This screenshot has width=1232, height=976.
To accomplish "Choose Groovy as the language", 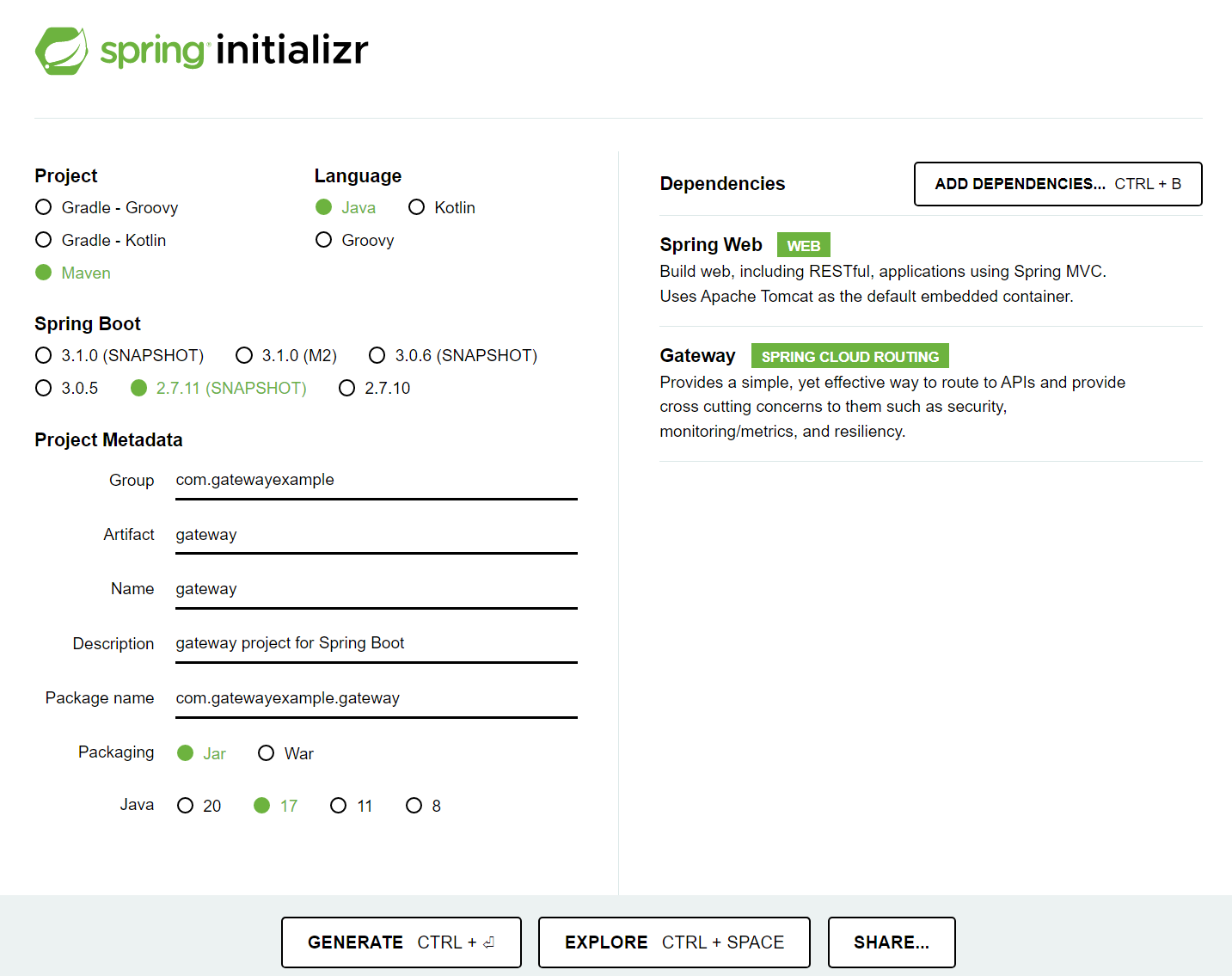I will pos(324,239).
